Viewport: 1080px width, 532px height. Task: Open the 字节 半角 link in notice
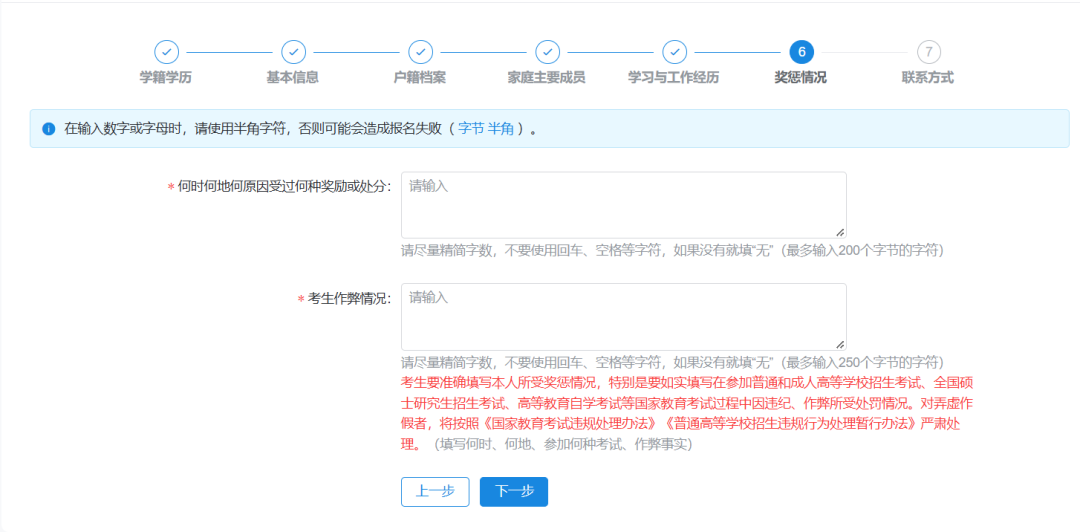pyautogui.click(x=486, y=129)
